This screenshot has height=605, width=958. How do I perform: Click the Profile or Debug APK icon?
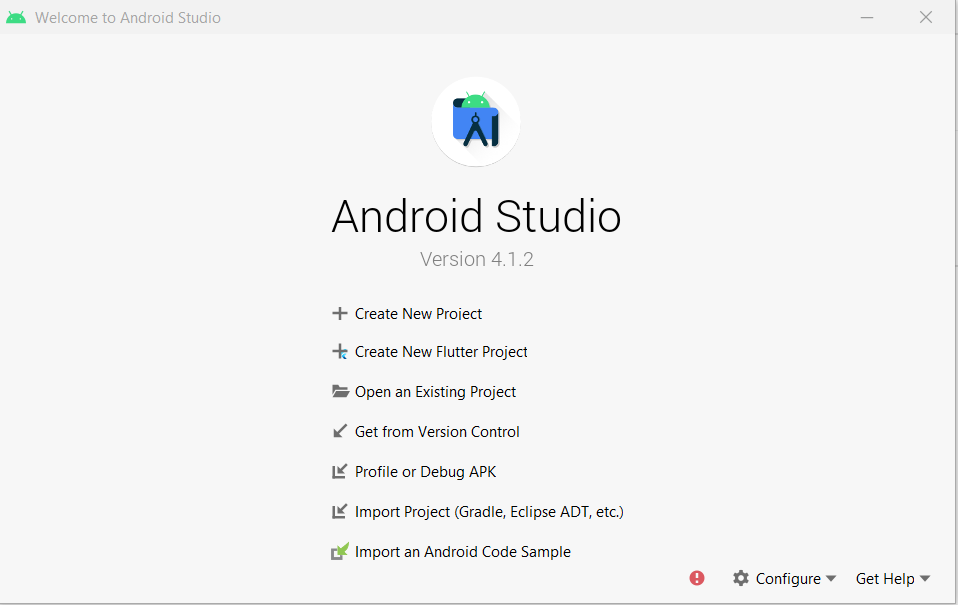[x=339, y=472]
